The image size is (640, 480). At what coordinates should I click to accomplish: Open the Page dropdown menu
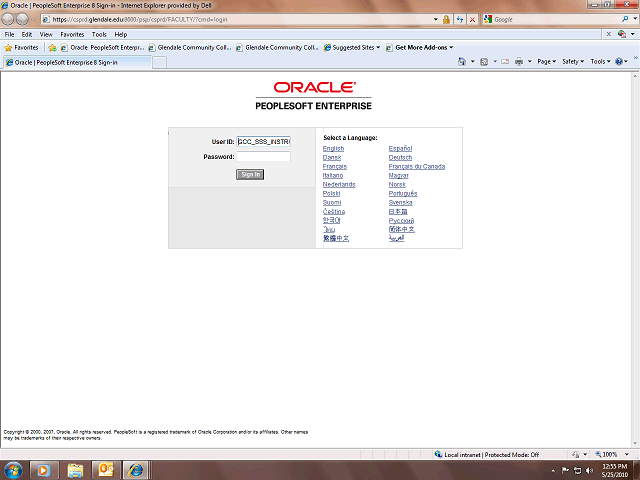547,62
